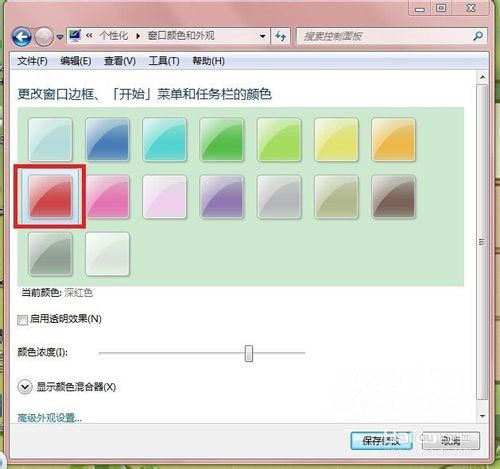Choose the frost white color swatch

107,254
